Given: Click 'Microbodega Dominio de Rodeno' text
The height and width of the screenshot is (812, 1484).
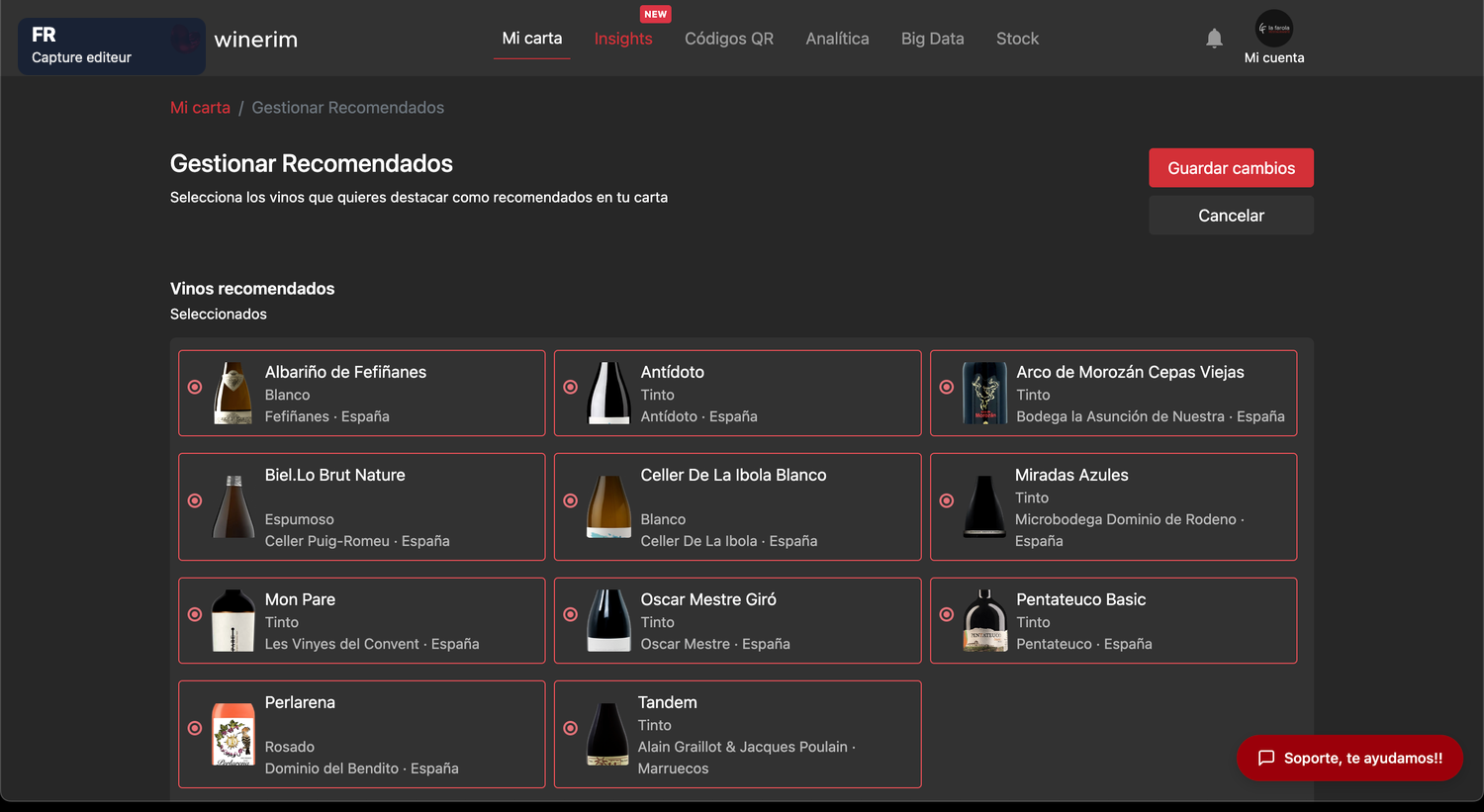Looking at the screenshot, I should [x=1126, y=519].
